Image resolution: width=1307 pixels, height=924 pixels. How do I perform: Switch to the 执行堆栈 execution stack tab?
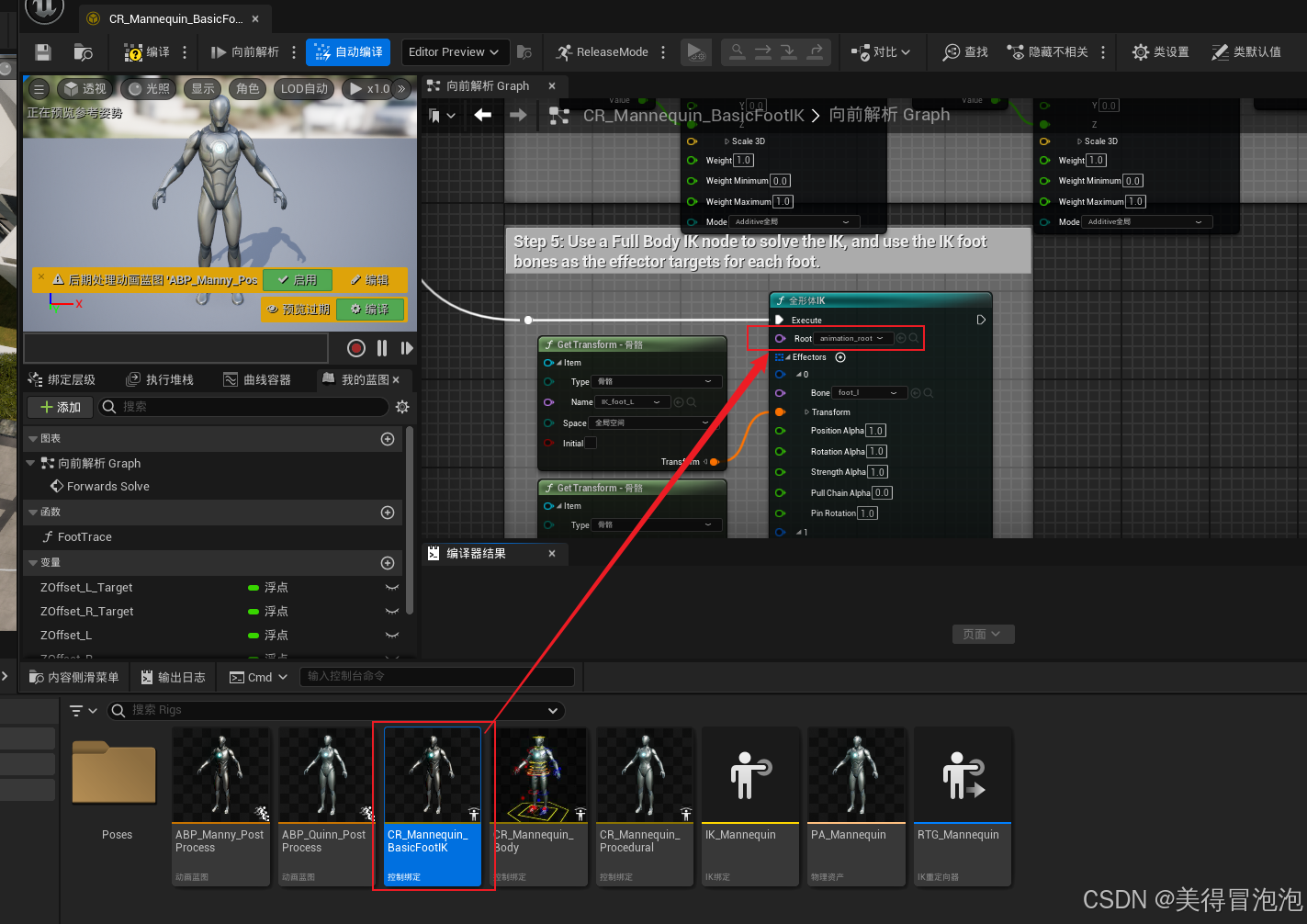(160, 379)
